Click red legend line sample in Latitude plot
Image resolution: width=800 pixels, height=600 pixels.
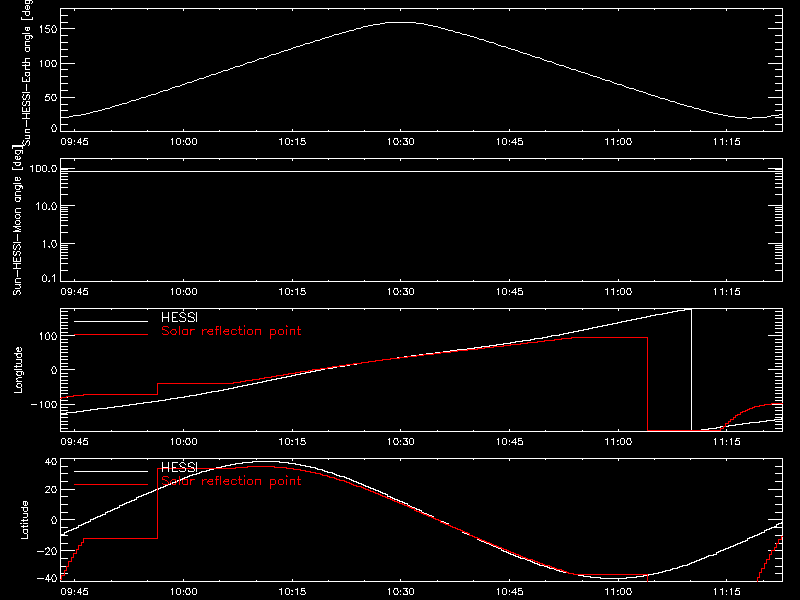111,485
